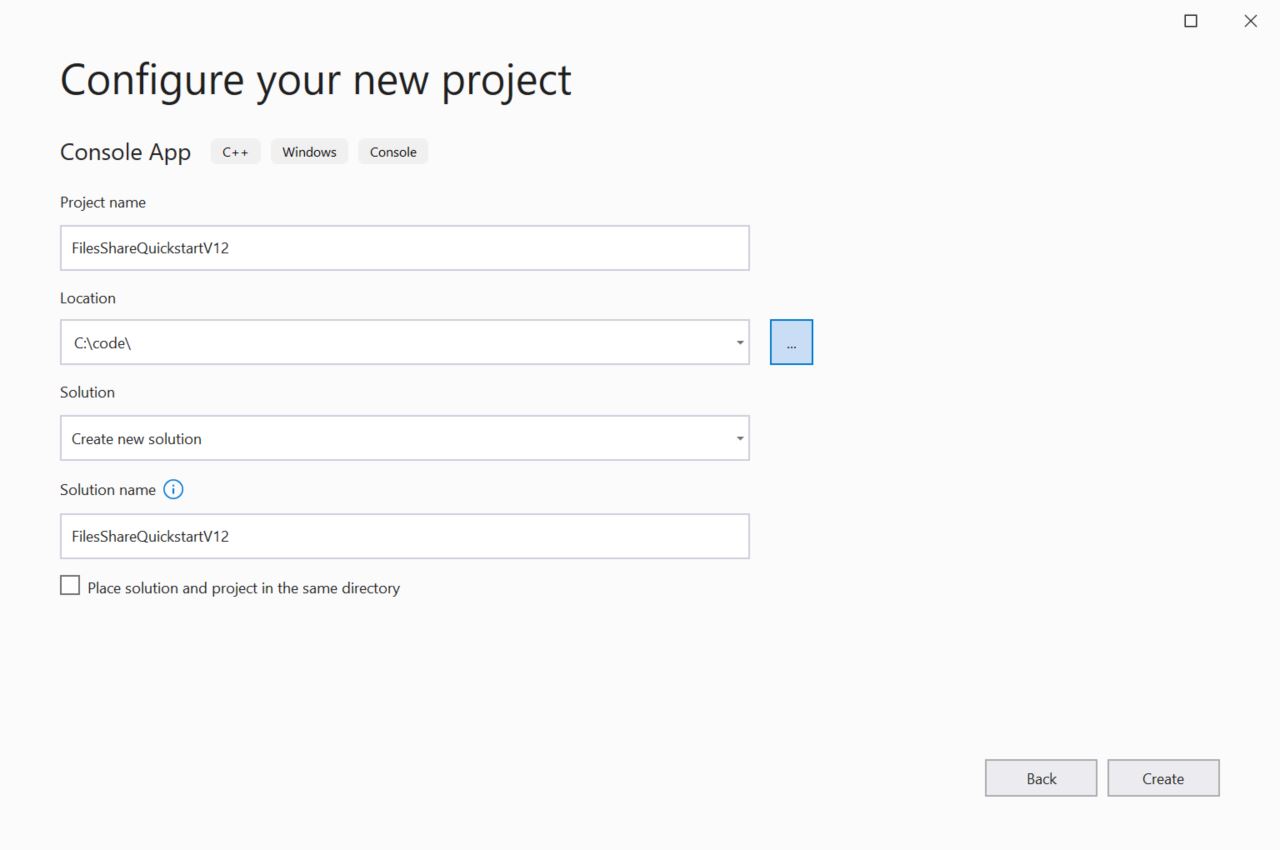Close the new project dialog
Screen dimensions: 1280x850
1250,20
